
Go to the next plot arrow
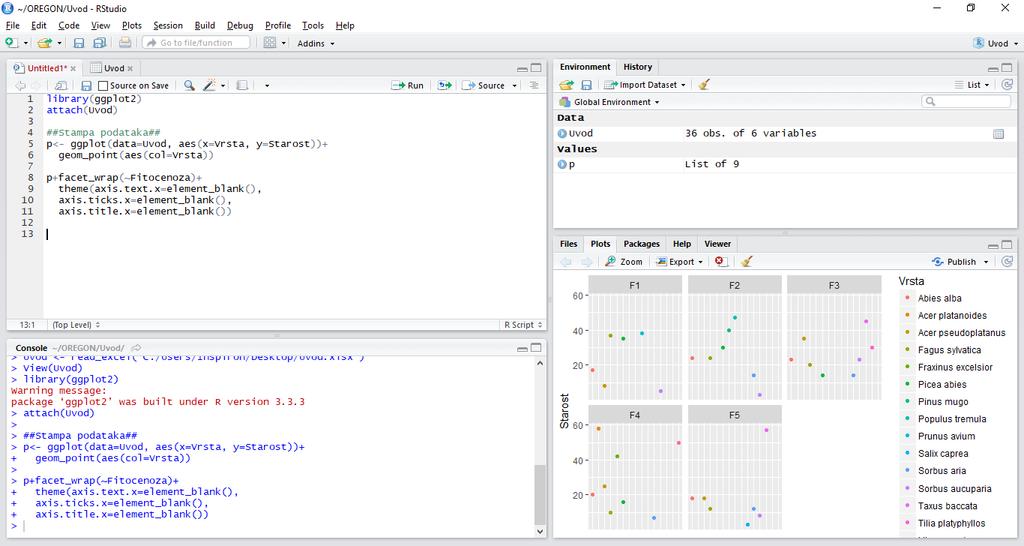[x=586, y=262]
